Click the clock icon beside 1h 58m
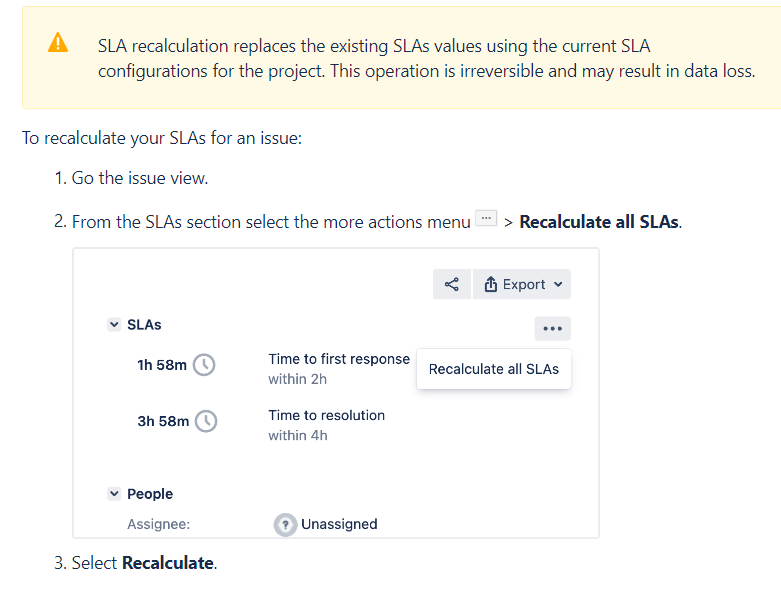Image resolution: width=781 pixels, height=597 pixels. click(x=204, y=365)
